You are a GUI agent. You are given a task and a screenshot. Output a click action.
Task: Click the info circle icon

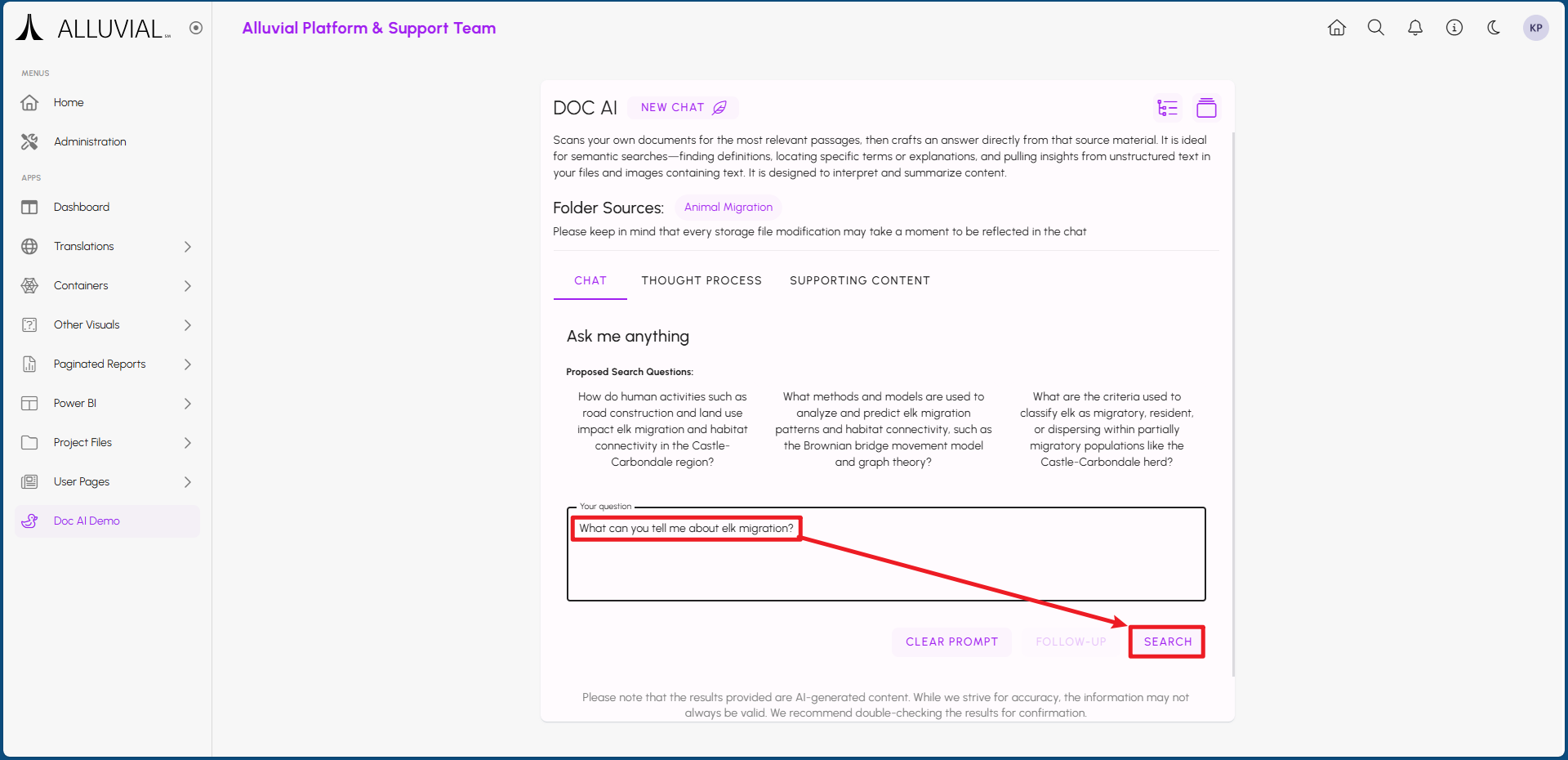(x=1454, y=28)
